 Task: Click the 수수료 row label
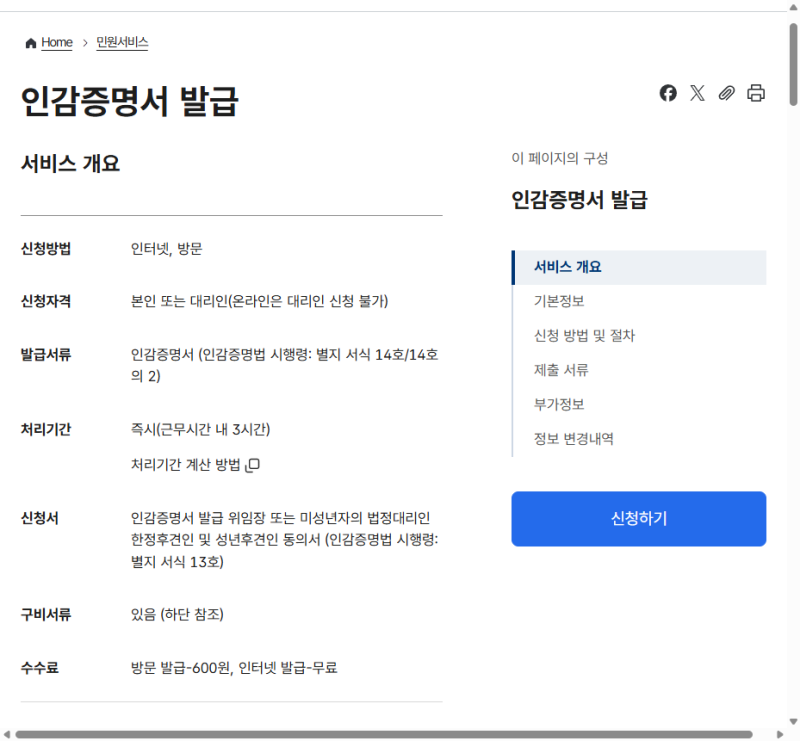pos(40,668)
